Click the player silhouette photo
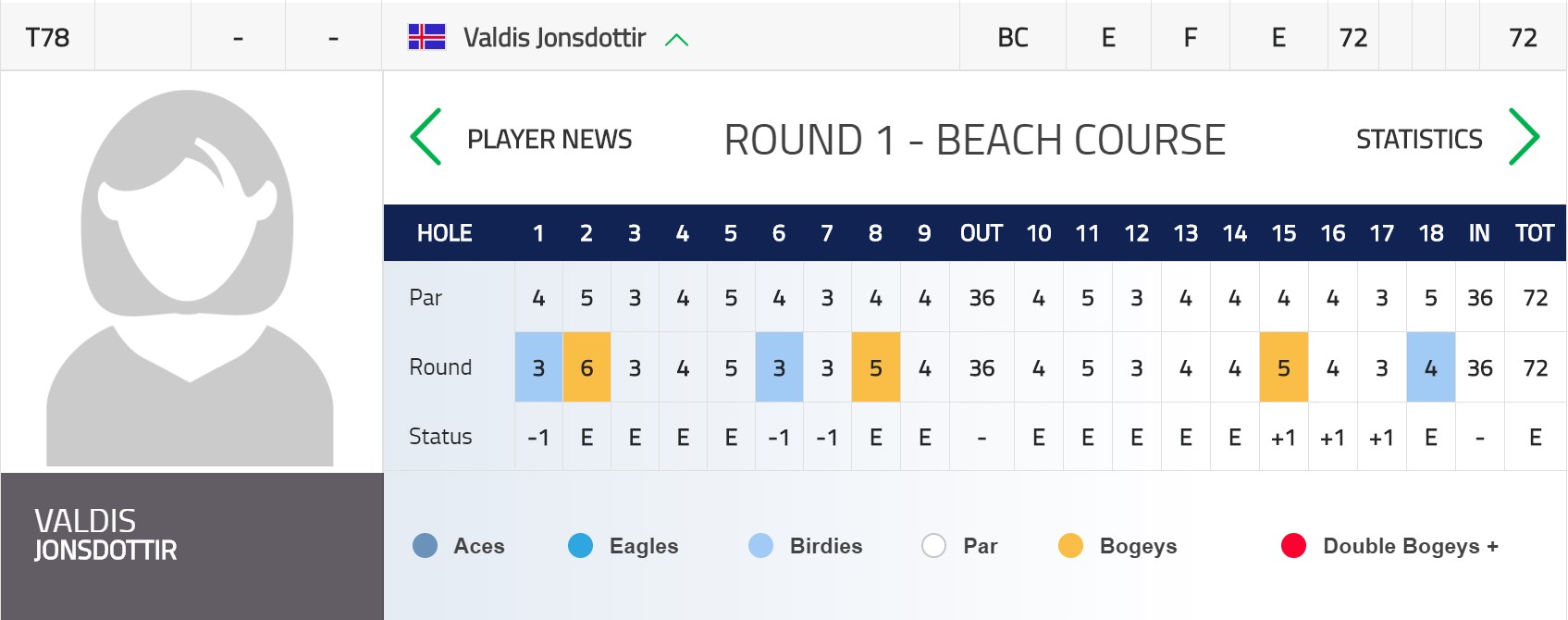 tap(190, 278)
